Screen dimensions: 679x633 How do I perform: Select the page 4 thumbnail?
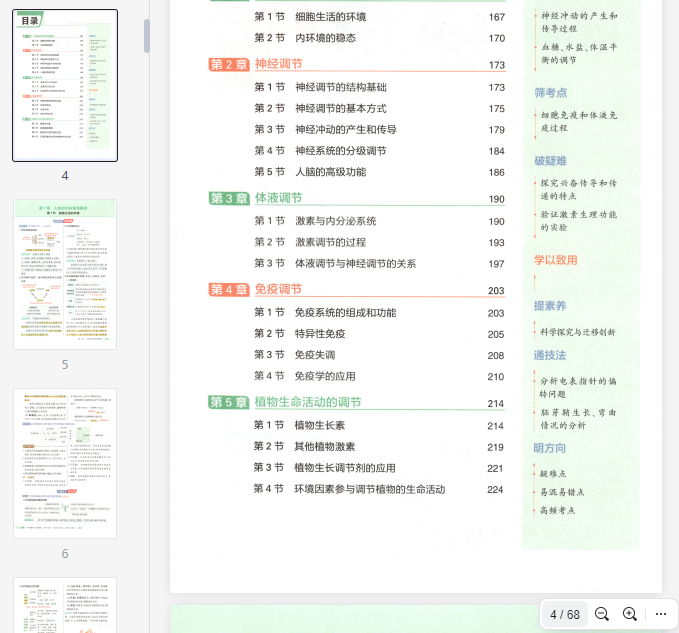[65, 85]
